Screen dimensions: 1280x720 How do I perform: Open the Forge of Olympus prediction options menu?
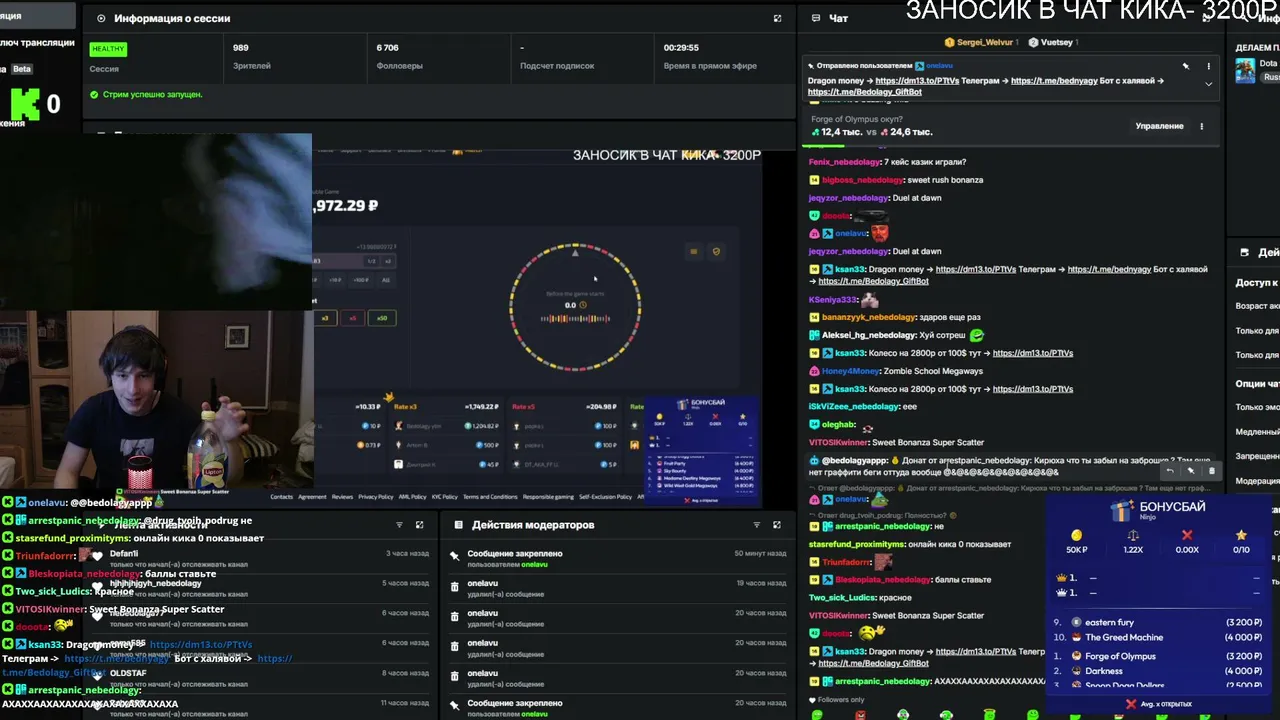[x=1201, y=126]
